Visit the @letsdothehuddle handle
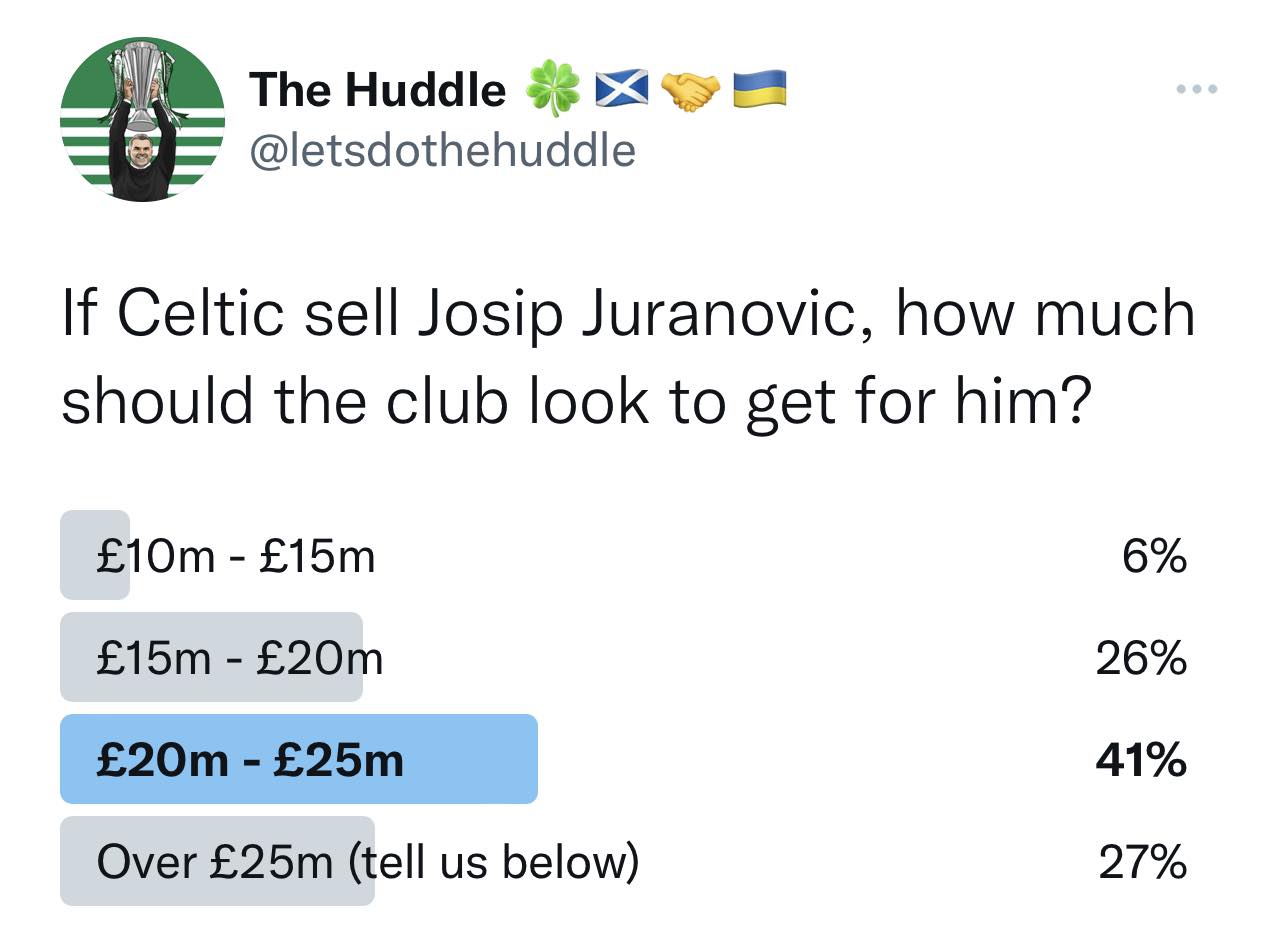The width and height of the screenshot is (1284, 925). coord(441,150)
